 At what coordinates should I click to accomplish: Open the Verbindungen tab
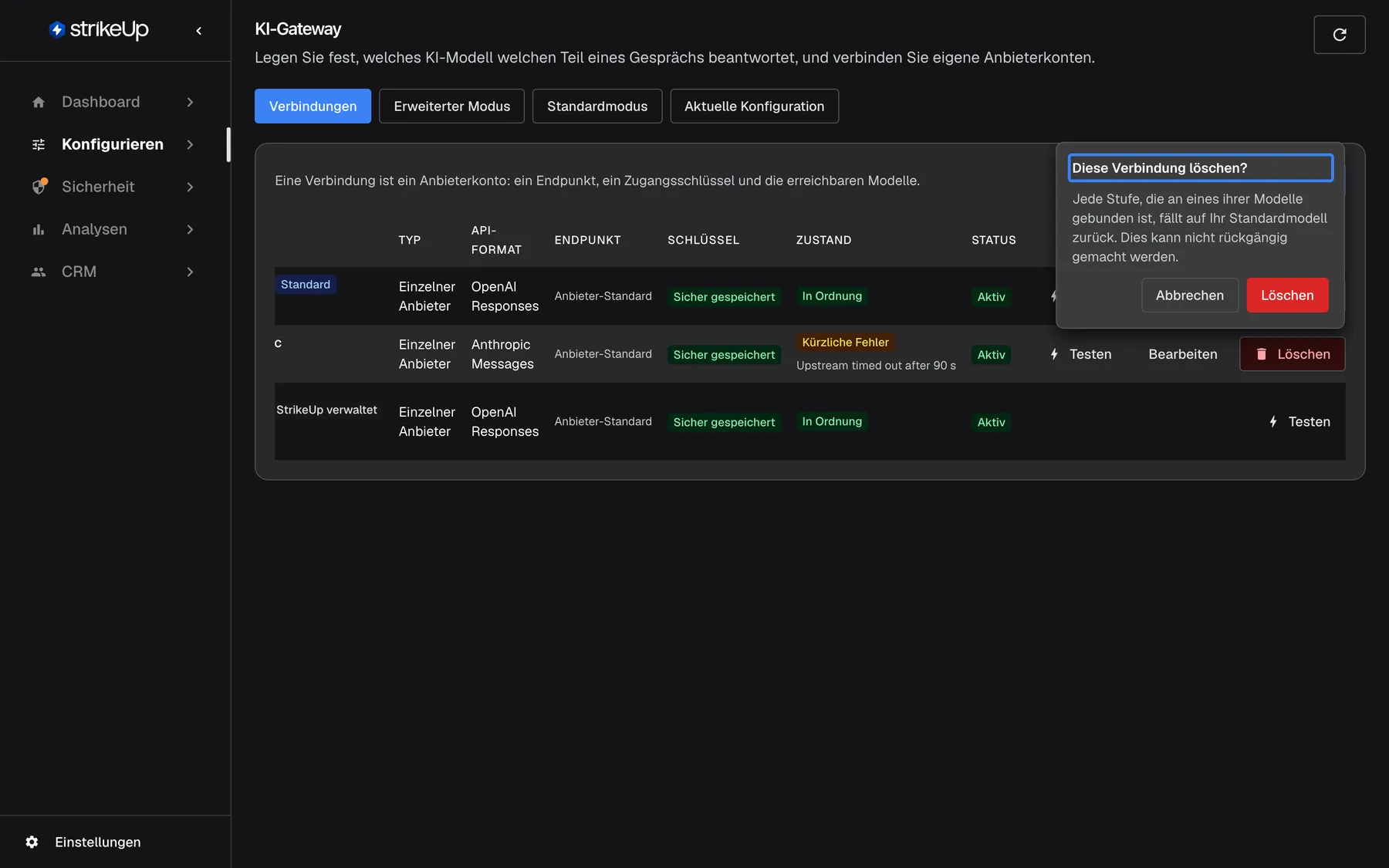313,106
